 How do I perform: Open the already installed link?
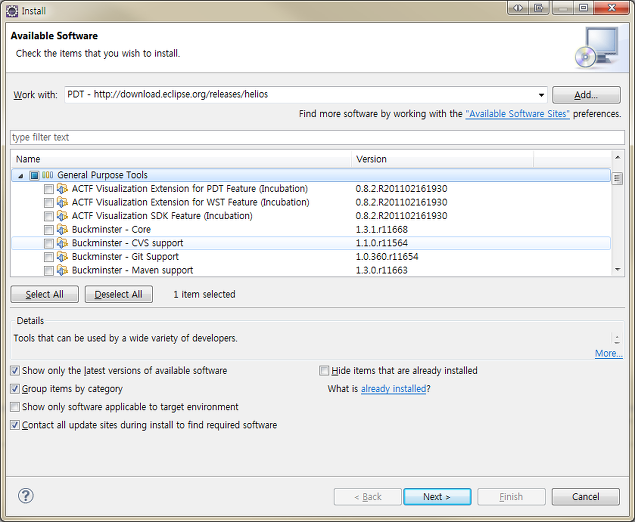[x=393, y=389]
